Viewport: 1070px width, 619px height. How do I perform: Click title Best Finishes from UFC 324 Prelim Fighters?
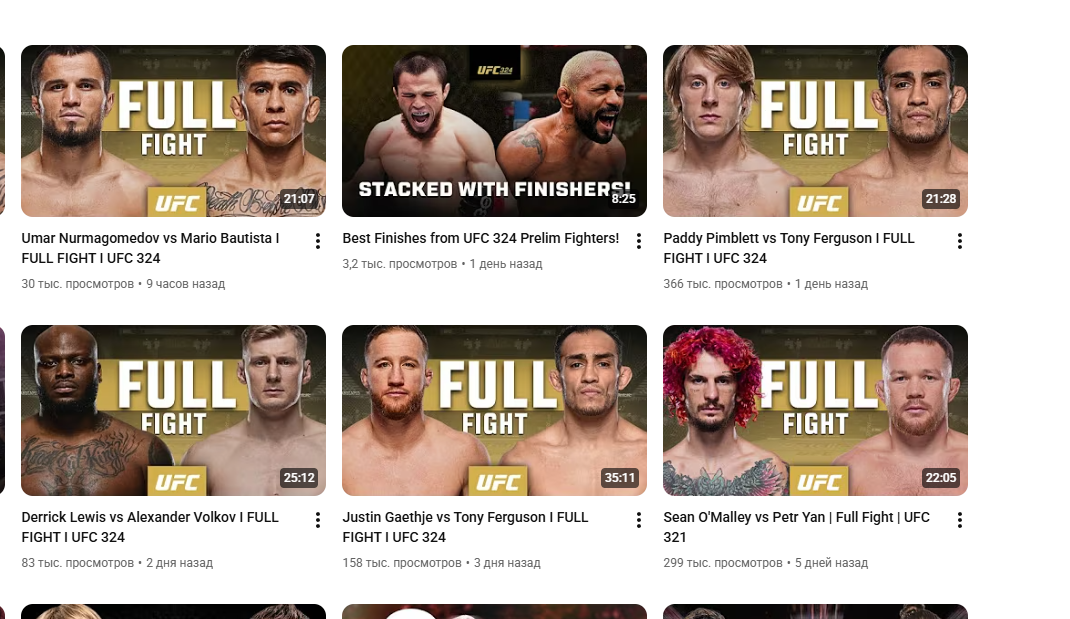coord(480,238)
